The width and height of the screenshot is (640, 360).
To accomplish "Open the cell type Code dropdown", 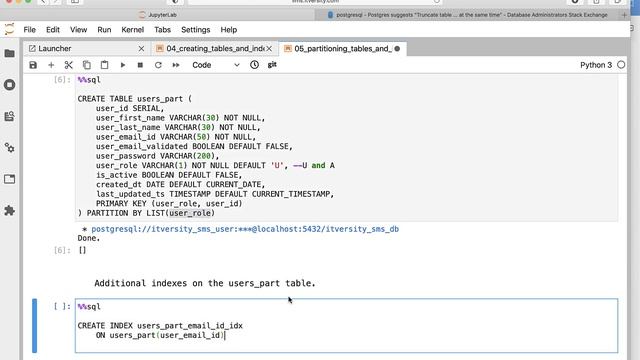I will click(216, 65).
